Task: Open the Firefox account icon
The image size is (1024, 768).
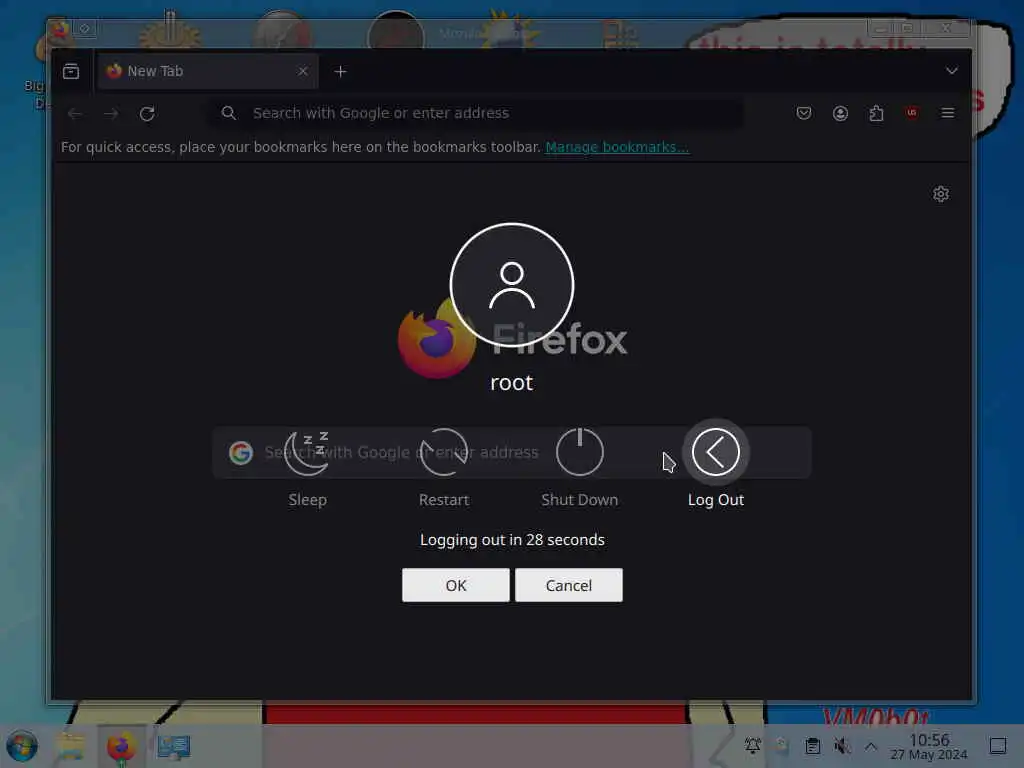Action: coord(840,113)
